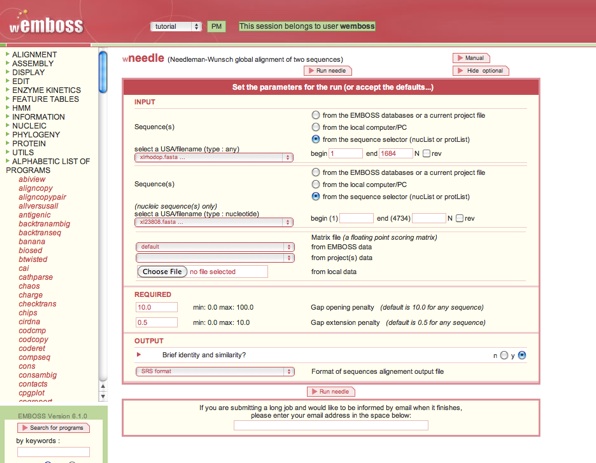Open the aligncopy program link
The image size is (596, 463).
coord(36,188)
